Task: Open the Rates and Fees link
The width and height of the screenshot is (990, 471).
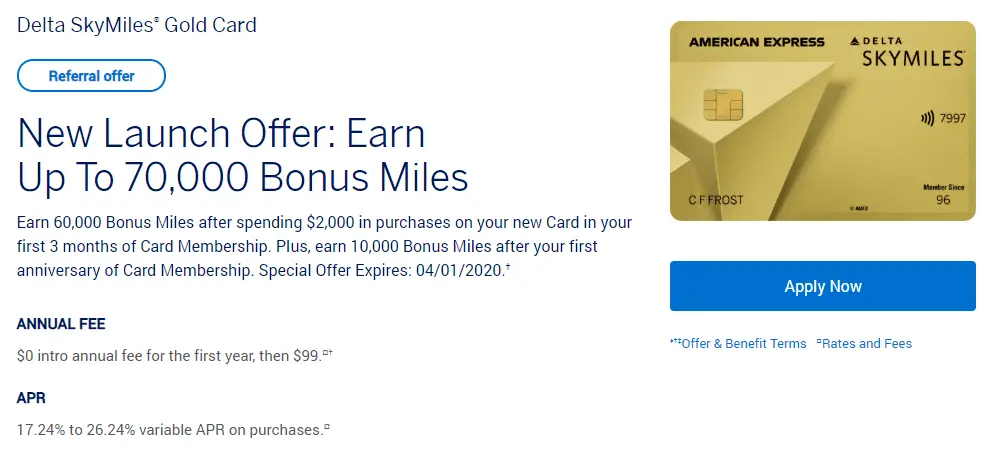Action: [868, 343]
